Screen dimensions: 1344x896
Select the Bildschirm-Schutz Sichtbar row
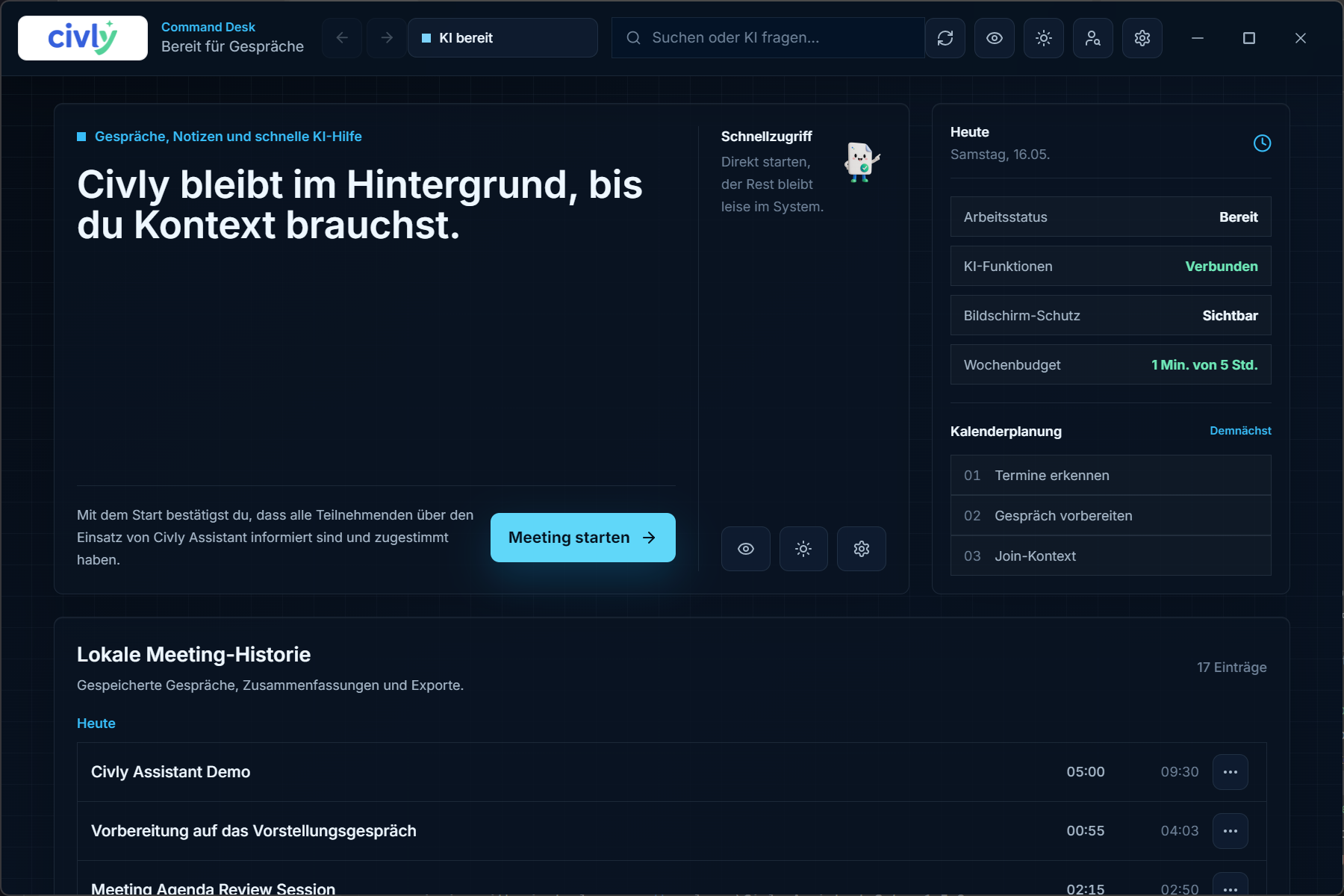(x=1111, y=316)
